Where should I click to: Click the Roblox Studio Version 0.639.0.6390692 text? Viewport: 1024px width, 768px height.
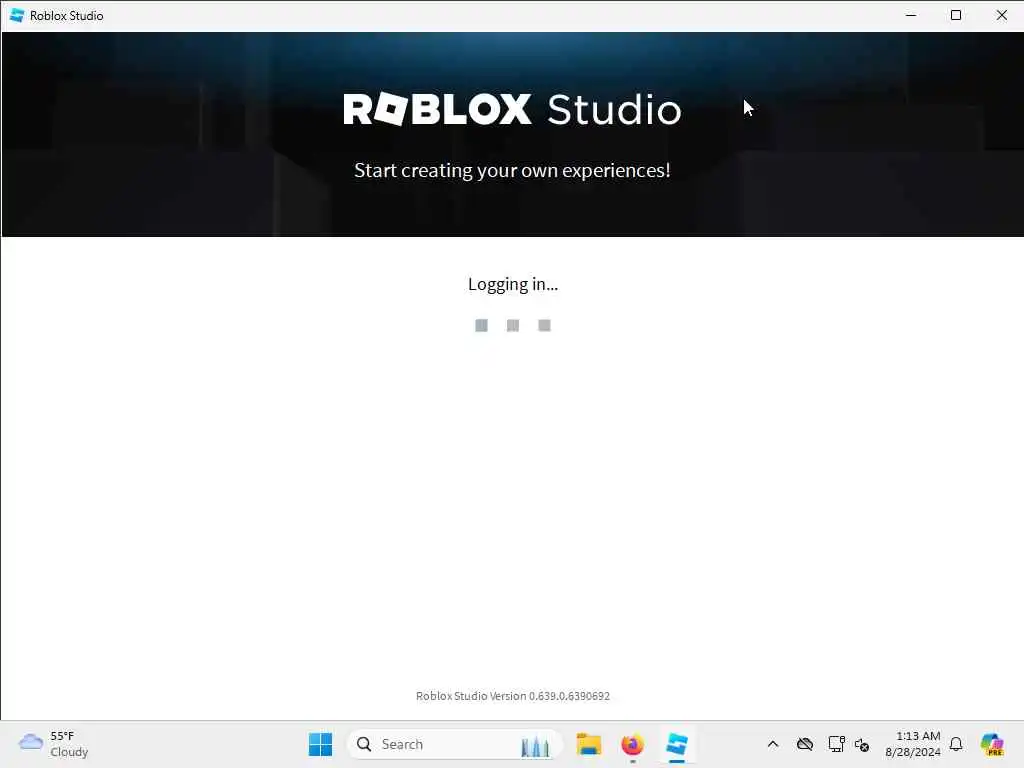(x=513, y=696)
